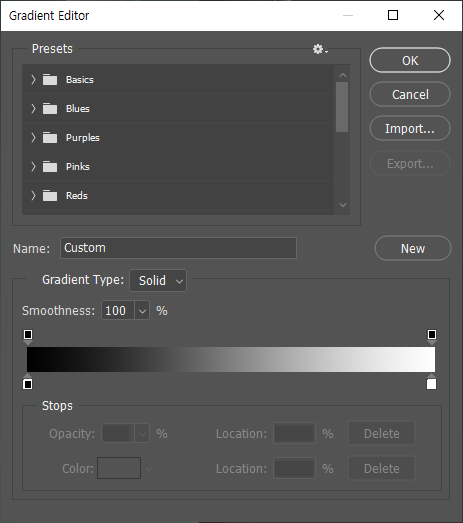
Task: Click the Import... button
Action: (x=410, y=128)
